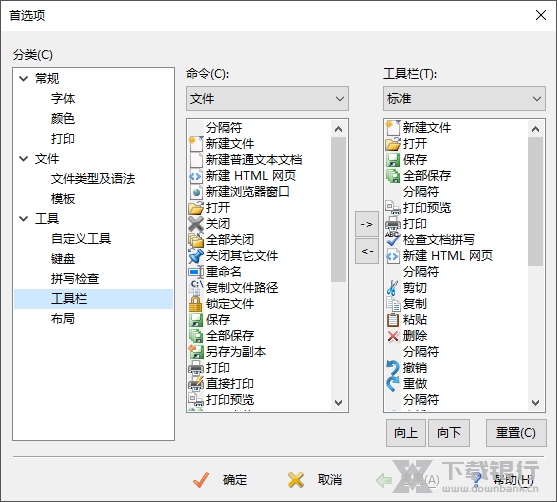Screen dimensions: 557x502
Task: Click the 新建文件 icon in the commands list
Action: coord(196,144)
